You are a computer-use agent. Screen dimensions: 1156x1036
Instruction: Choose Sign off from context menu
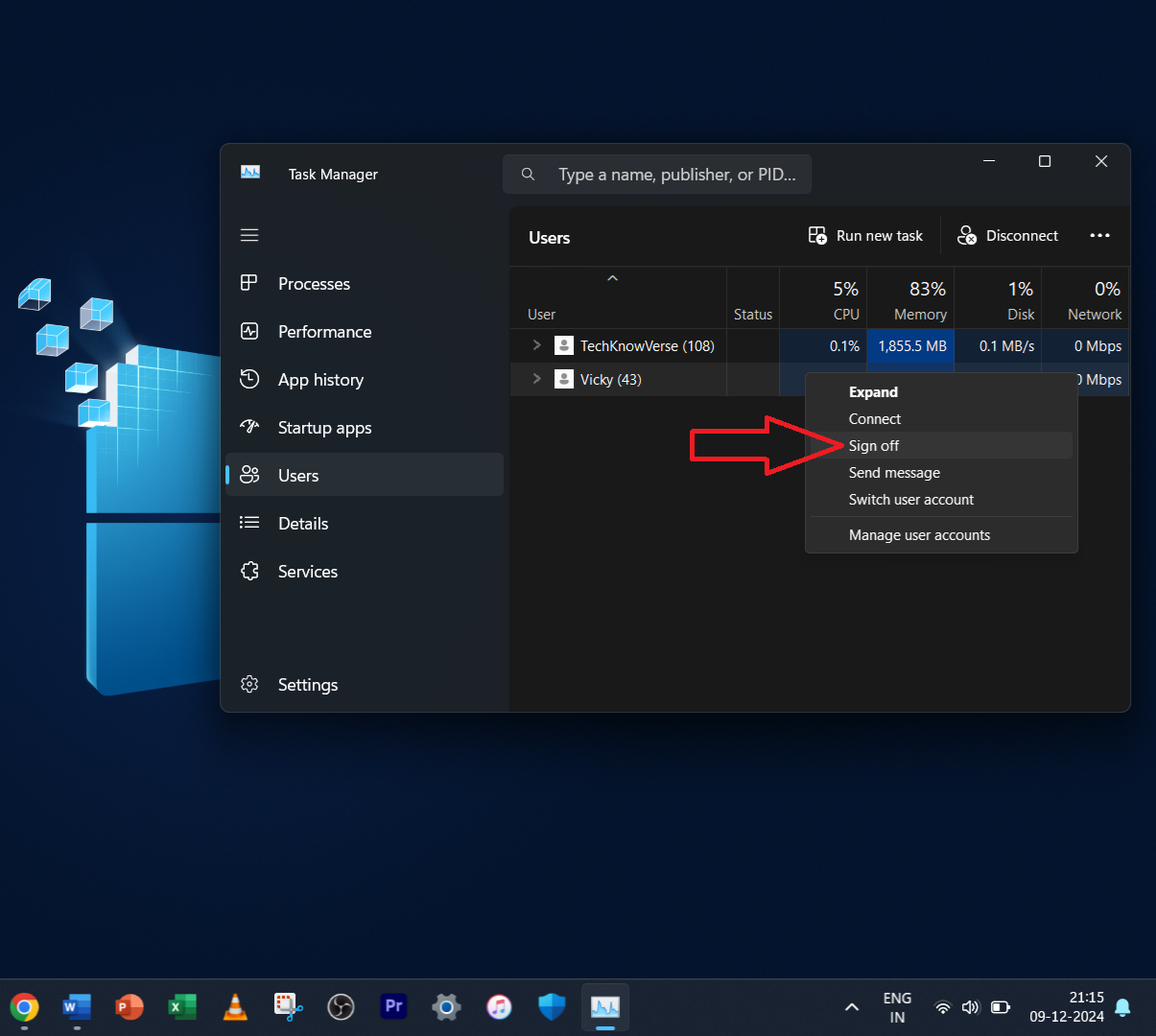pos(874,446)
